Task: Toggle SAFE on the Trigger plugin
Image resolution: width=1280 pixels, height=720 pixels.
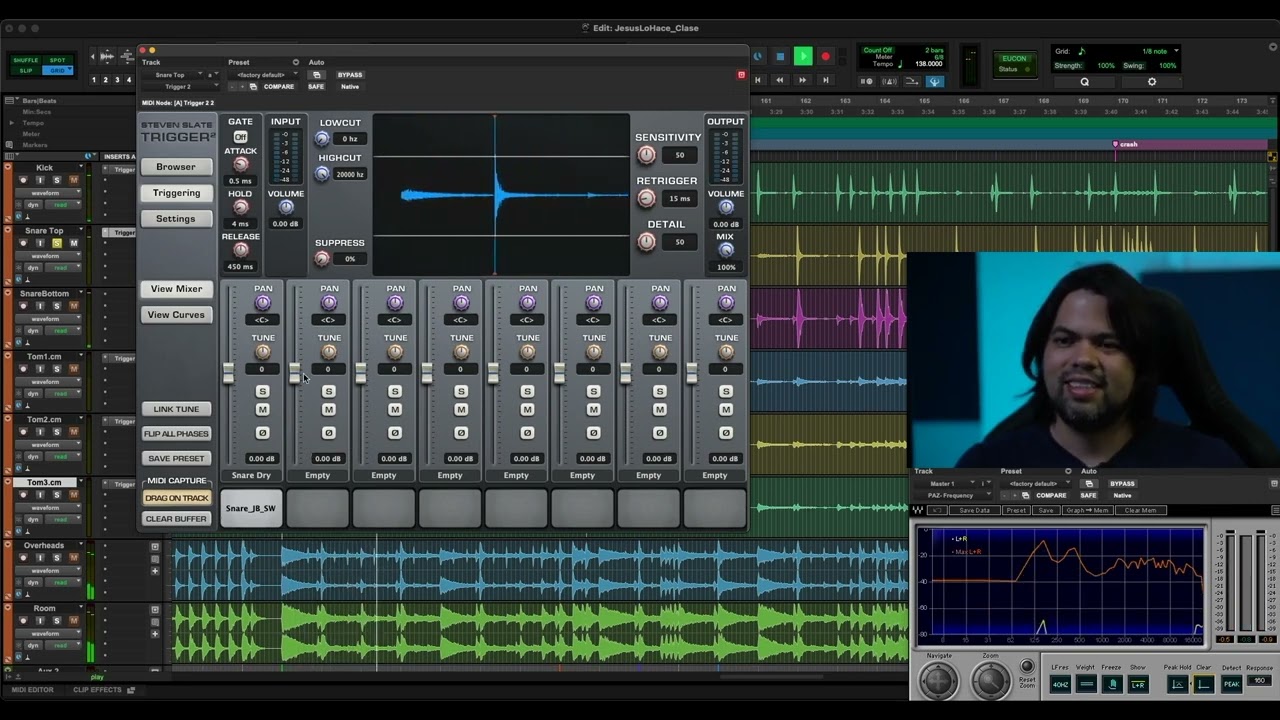Action: tap(316, 87)
